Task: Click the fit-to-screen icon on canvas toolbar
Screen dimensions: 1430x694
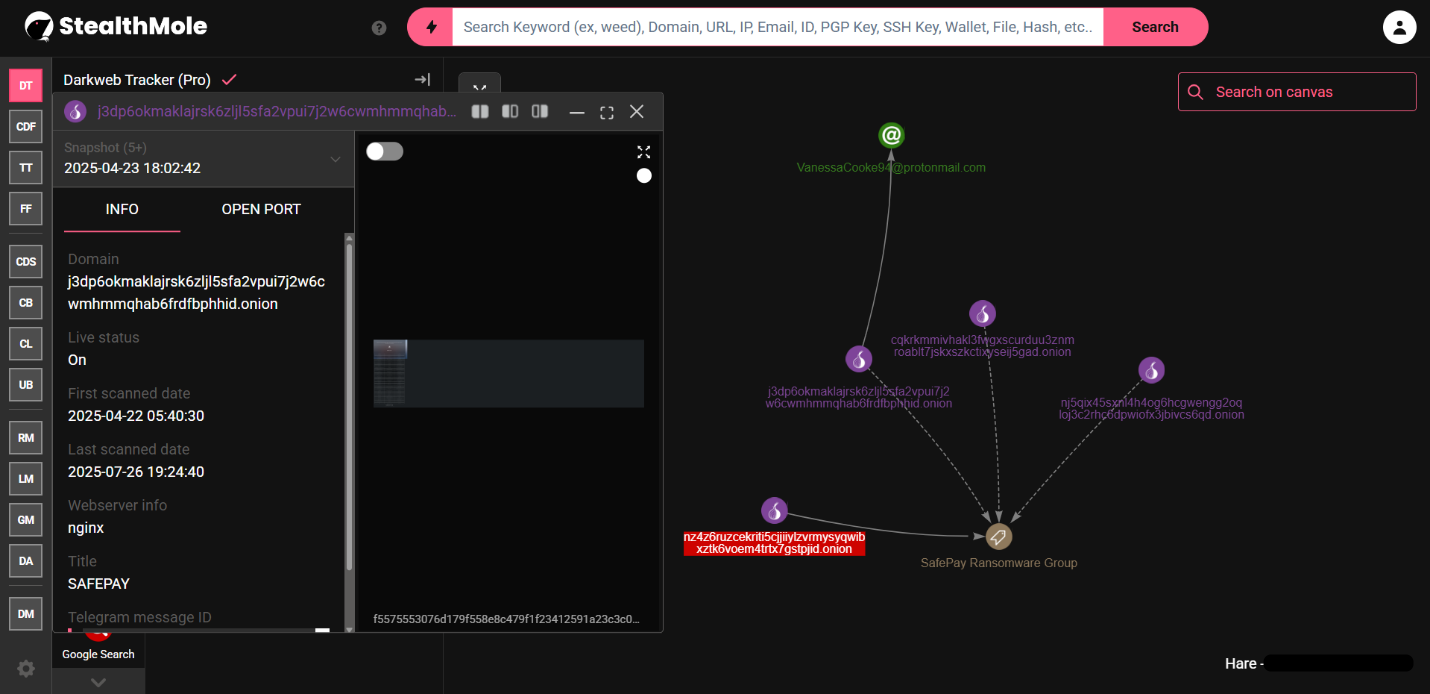Action: point(479,86)
